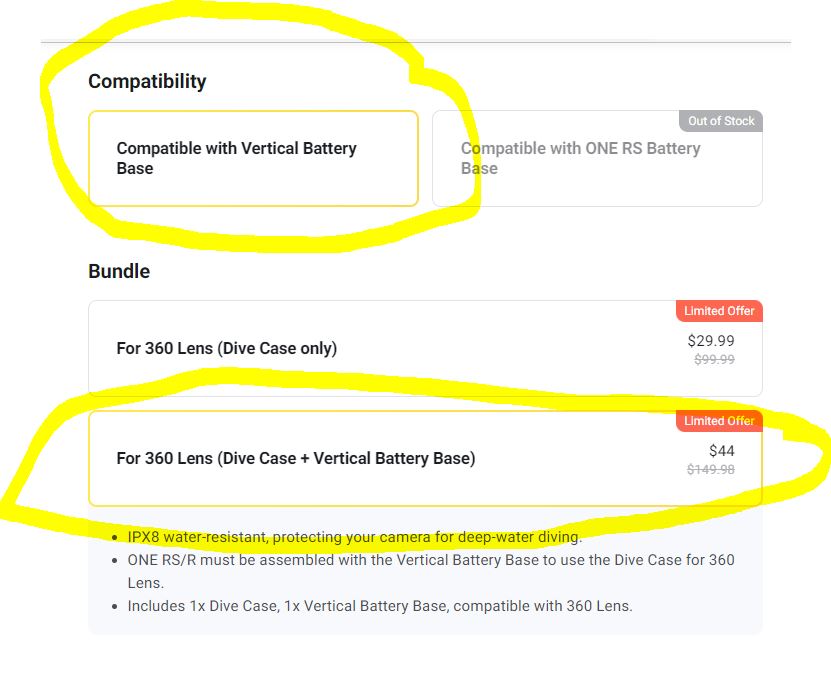
Task: Click the $29.99 sale price
Action: click(x=711, y=341)
